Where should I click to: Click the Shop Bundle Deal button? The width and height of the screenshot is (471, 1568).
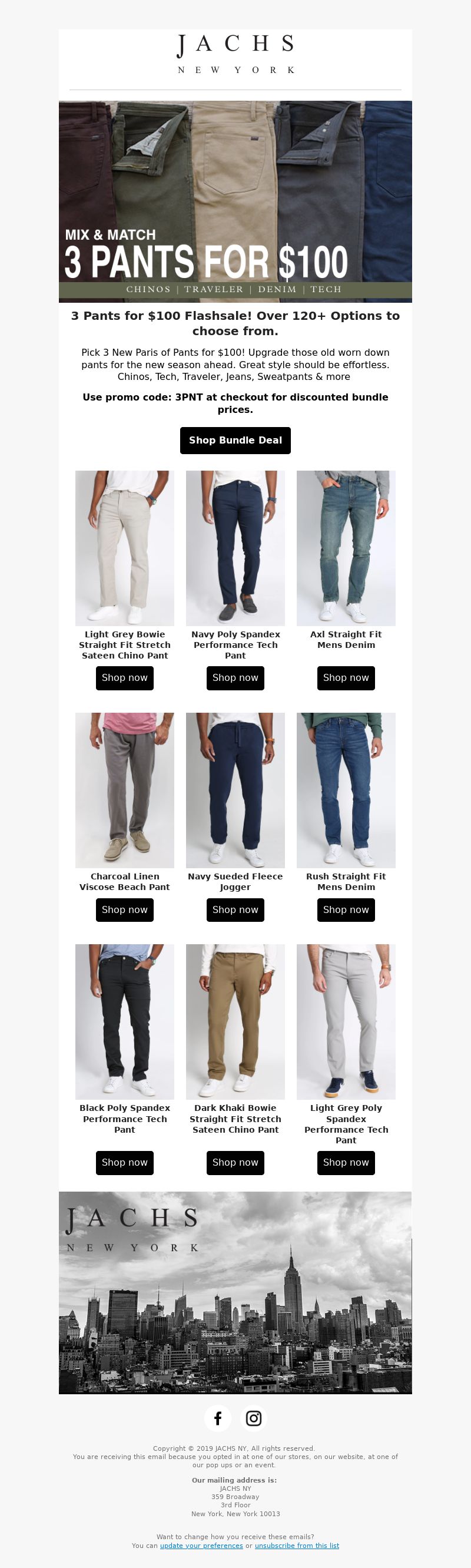click(235, 440)
